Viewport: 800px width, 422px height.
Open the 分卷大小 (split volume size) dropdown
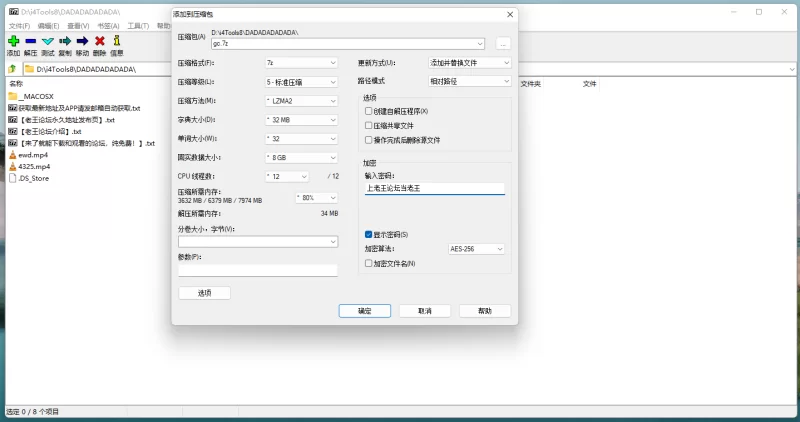pyautogui.click(x=258, y=241)
